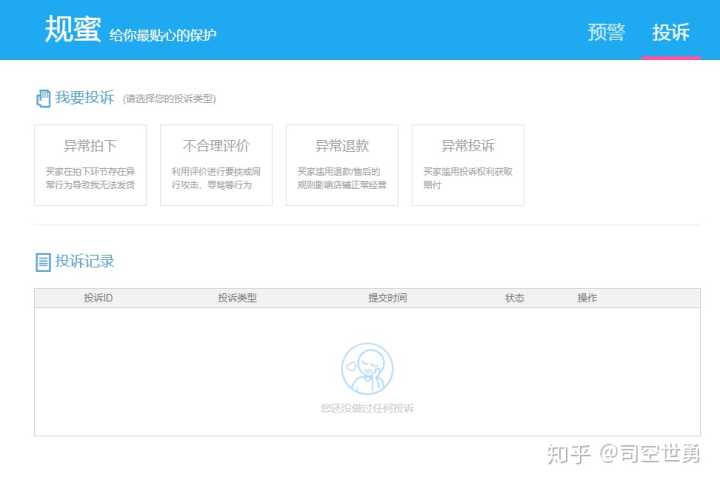720x483 pixels.
Task: Click the 我要投诉 section heading
Action: tap(84, 98)
